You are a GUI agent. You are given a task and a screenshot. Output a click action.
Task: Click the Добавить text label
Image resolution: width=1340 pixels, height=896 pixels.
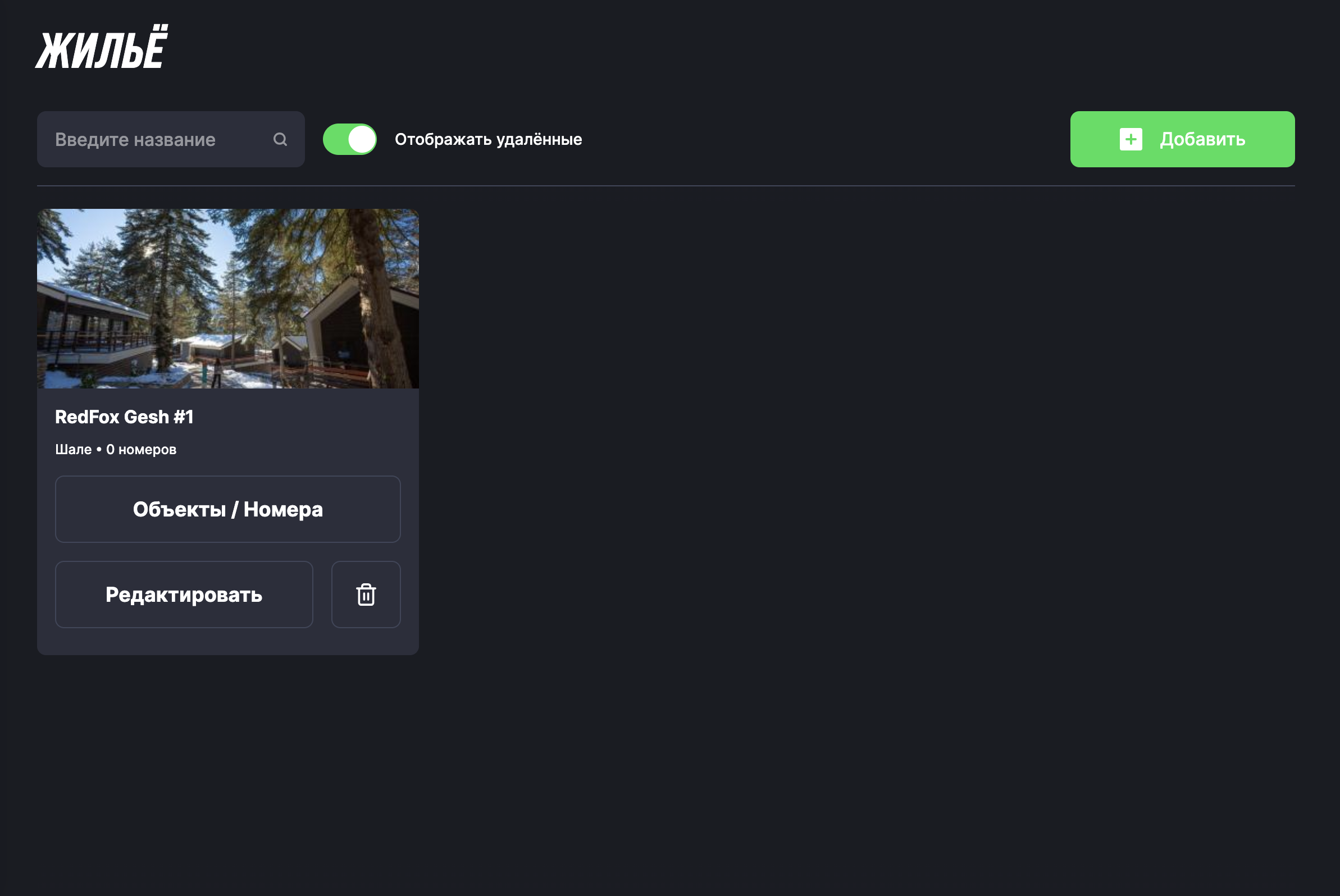click(1202, 139)
